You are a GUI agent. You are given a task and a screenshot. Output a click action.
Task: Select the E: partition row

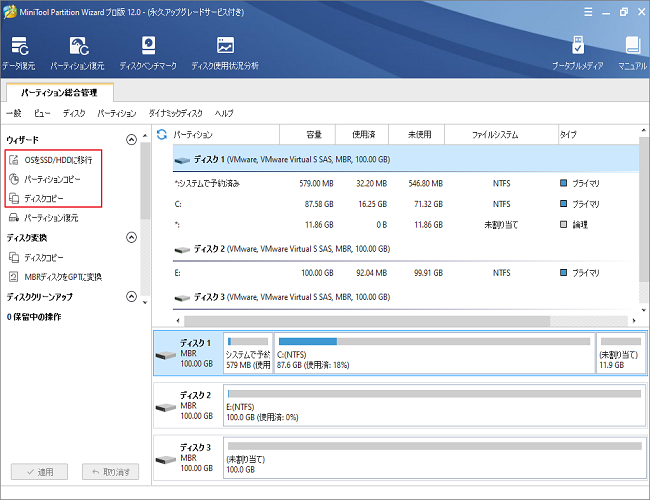405,273
